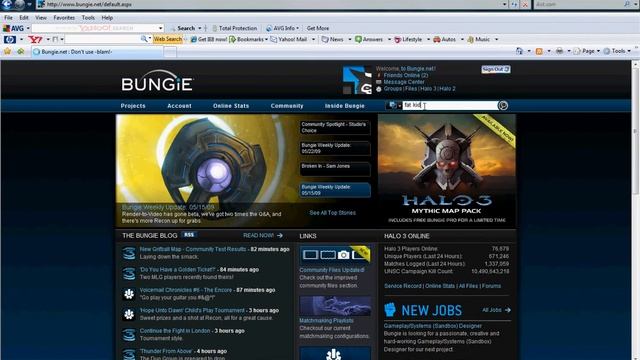Screen dimensions: 640x360
Task: Open the Community nav menu
Action: 287,106
